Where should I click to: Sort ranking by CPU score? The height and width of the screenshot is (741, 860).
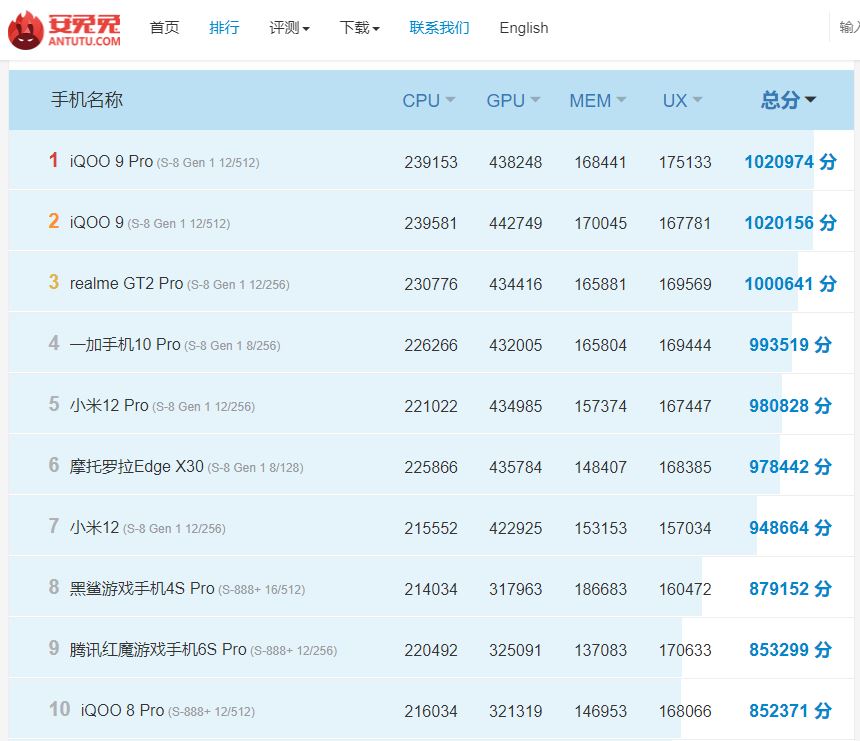pyautogui.click(x=429, y=100)
